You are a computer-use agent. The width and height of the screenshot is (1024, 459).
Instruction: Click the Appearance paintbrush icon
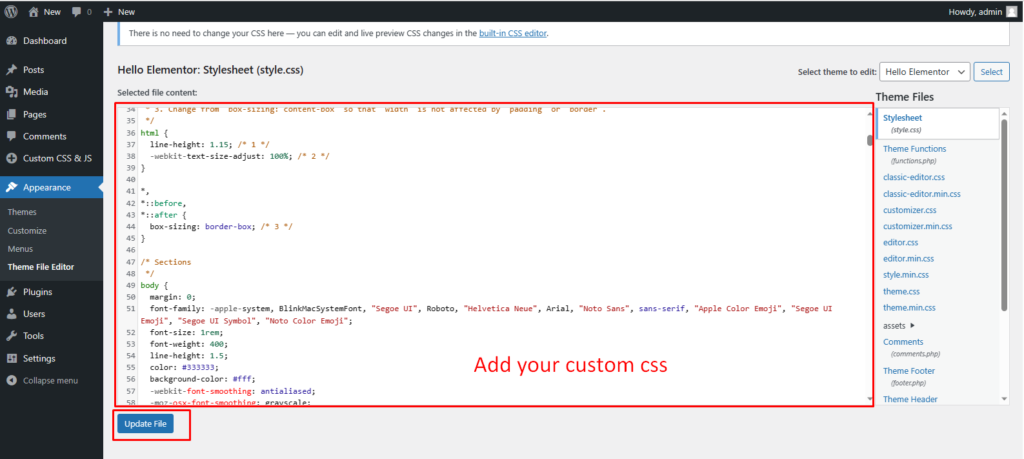tap(11, 187)
